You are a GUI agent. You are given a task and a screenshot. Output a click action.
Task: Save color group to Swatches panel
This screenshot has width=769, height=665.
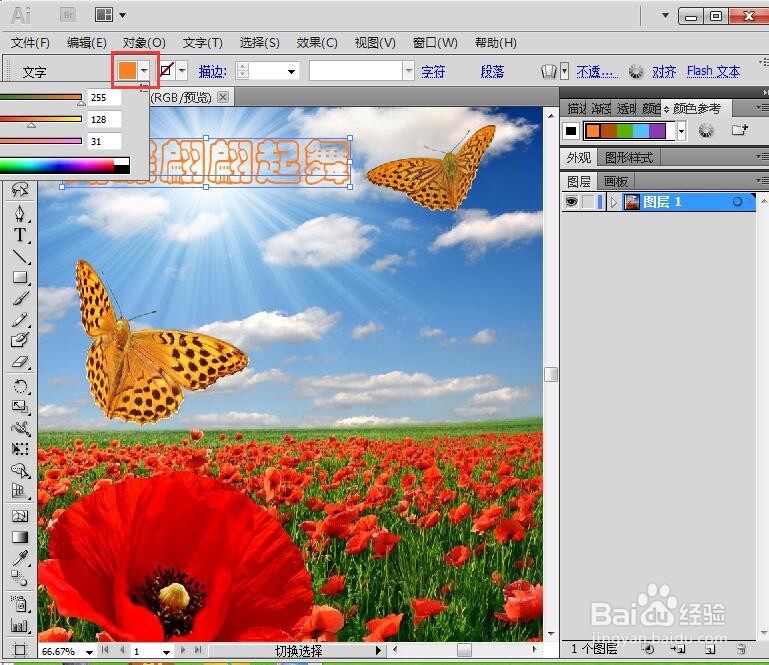740,130
